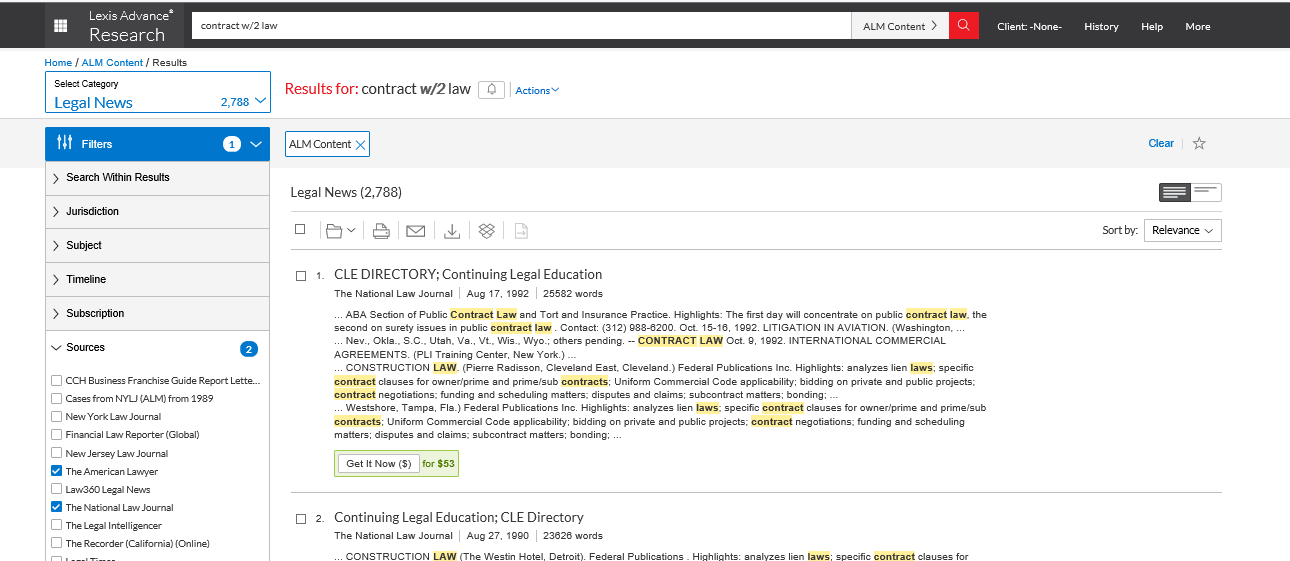
Task: Switch to full results view icon
Action: tap(1175, 192)
